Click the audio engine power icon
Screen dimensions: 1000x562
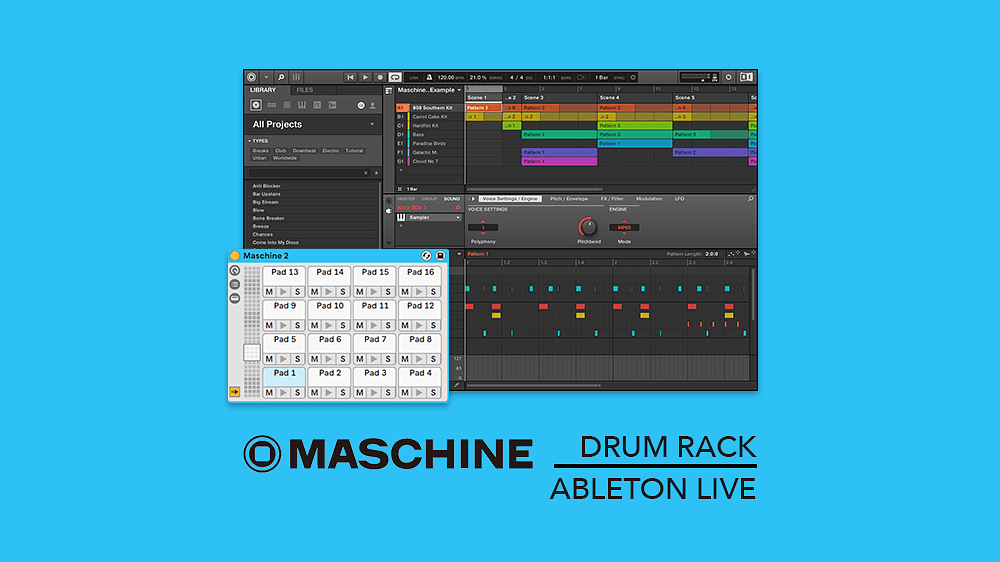728,77
